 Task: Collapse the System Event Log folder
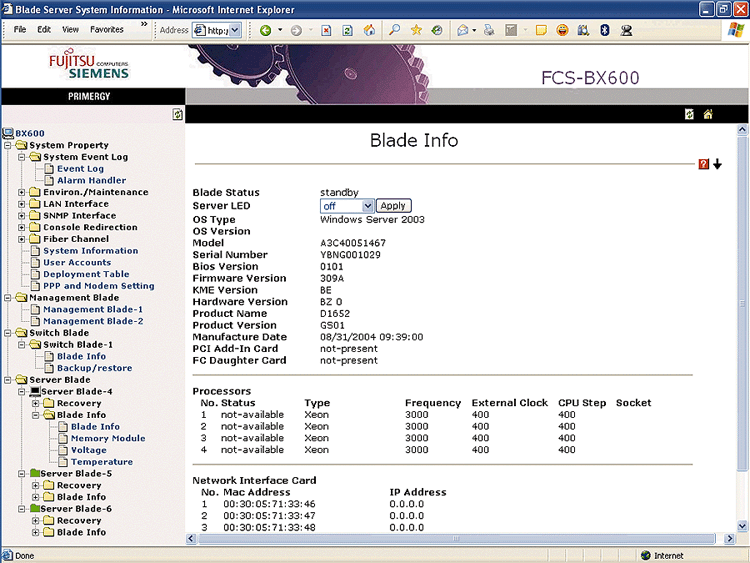click(x=22, y=157)
